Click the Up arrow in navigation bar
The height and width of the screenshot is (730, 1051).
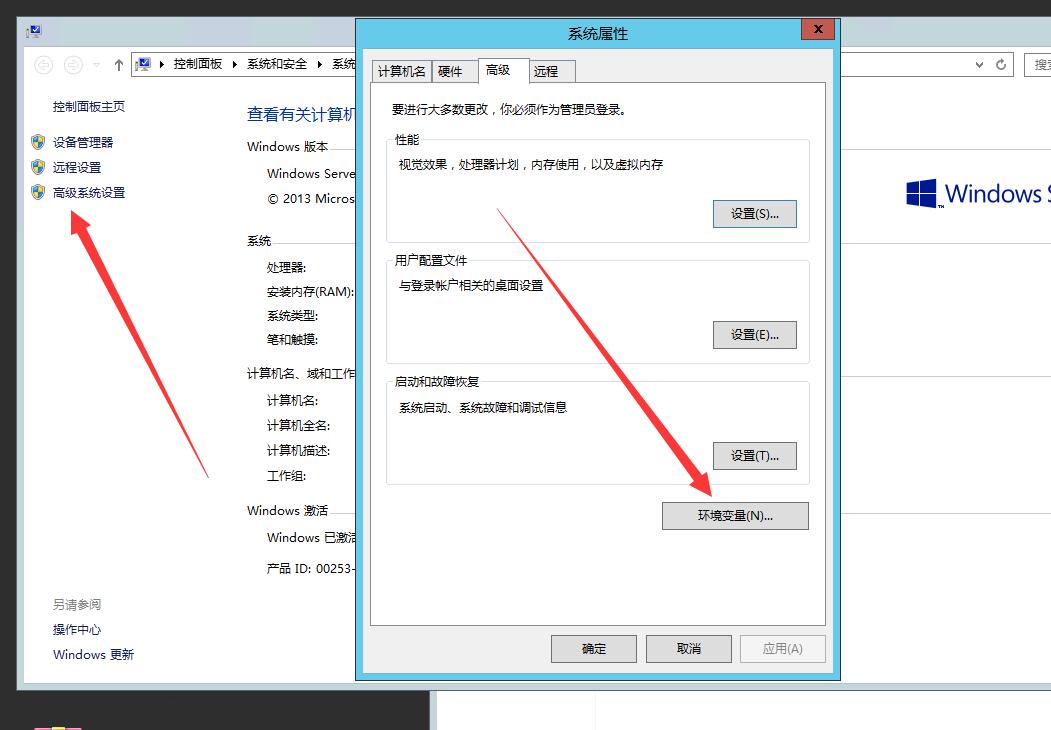point(119,65)
